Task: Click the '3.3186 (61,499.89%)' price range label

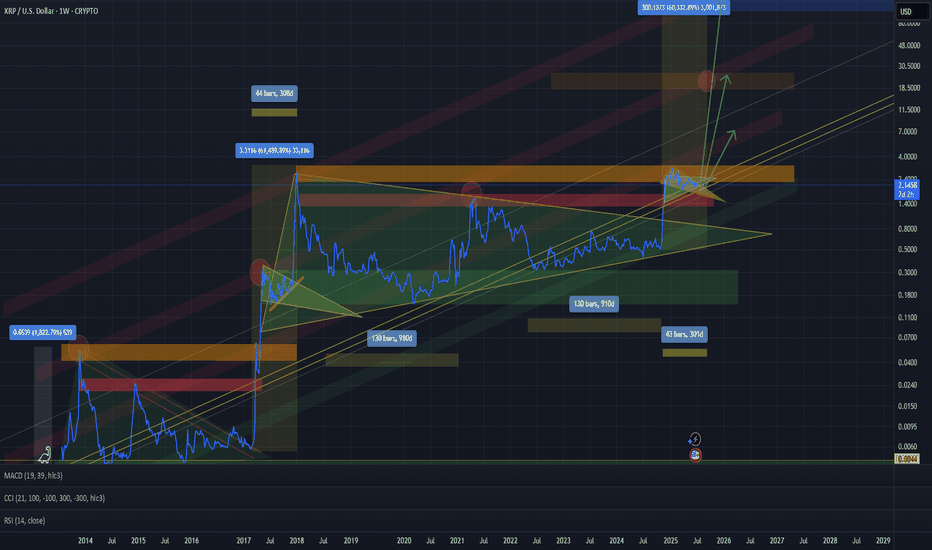Action: (274, 150)
